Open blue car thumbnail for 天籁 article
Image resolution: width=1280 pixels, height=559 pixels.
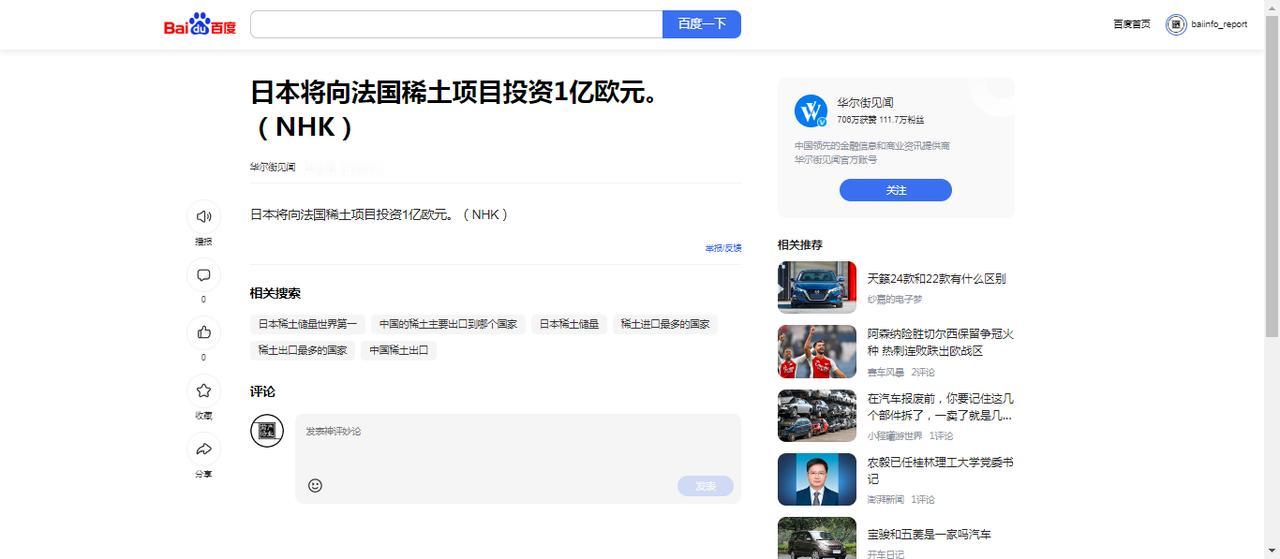coord(817,287)
